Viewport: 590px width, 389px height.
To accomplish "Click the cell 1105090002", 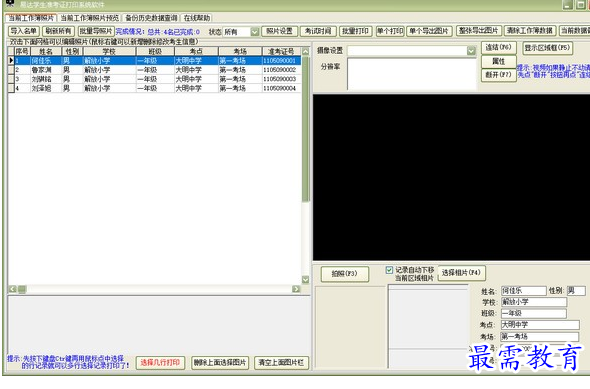I will (x=281, y=70).
